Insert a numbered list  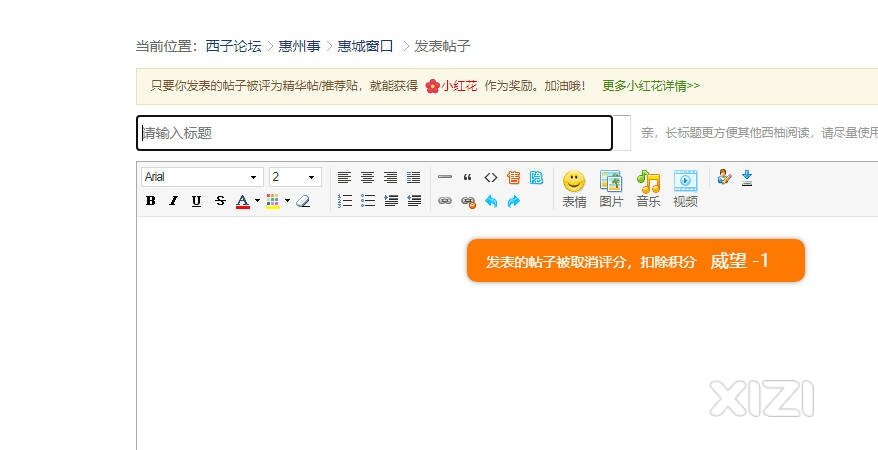coord(345,200)
